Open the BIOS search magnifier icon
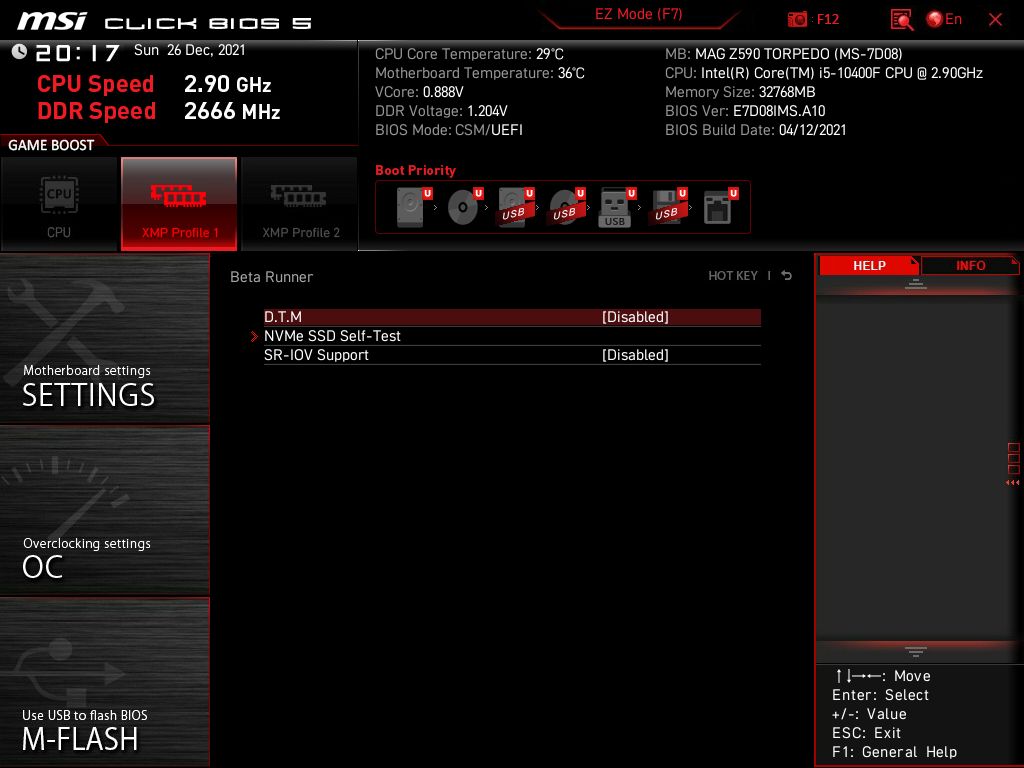The image size is (1024, 768). [902, 19]
